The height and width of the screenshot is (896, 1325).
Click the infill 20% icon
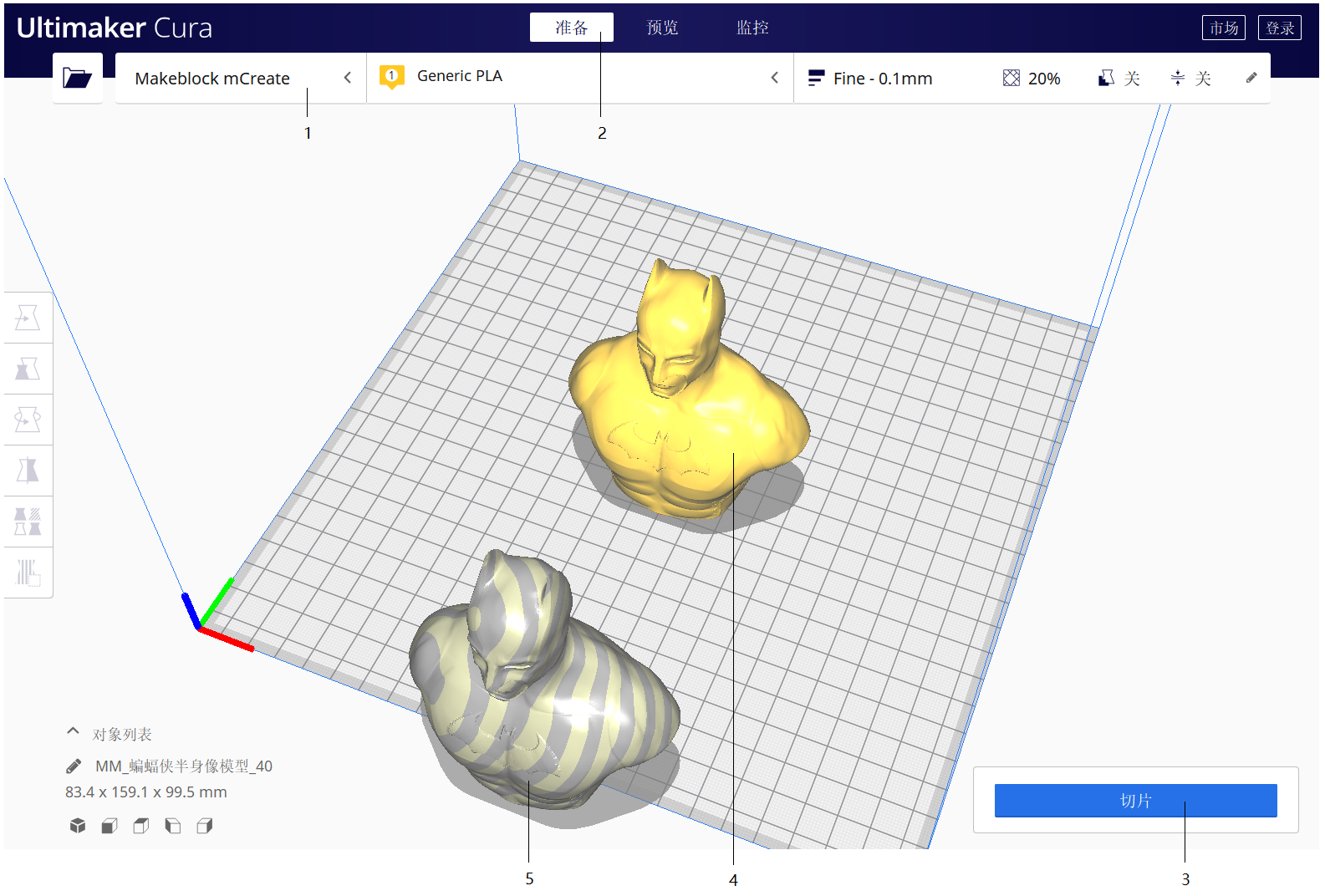coord(1012,78)
